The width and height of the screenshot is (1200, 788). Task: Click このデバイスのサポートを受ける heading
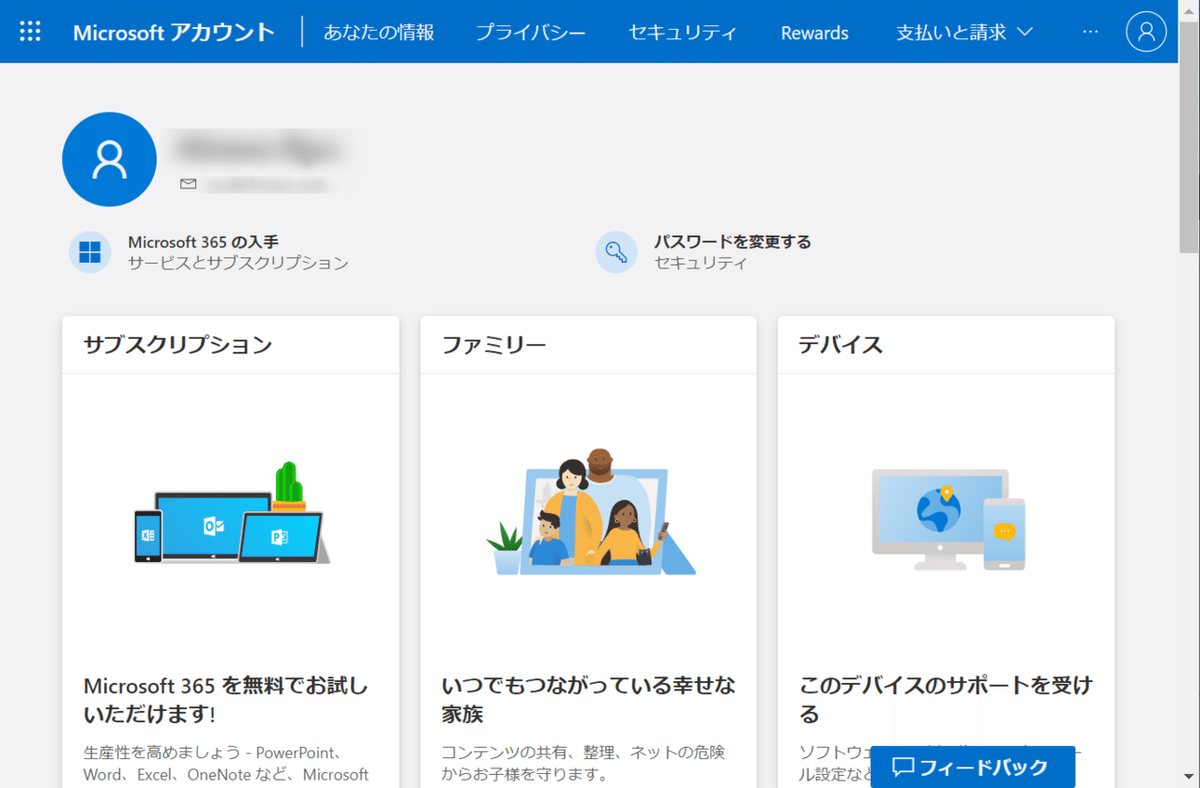pyautogui.click(x=946, y=700)
